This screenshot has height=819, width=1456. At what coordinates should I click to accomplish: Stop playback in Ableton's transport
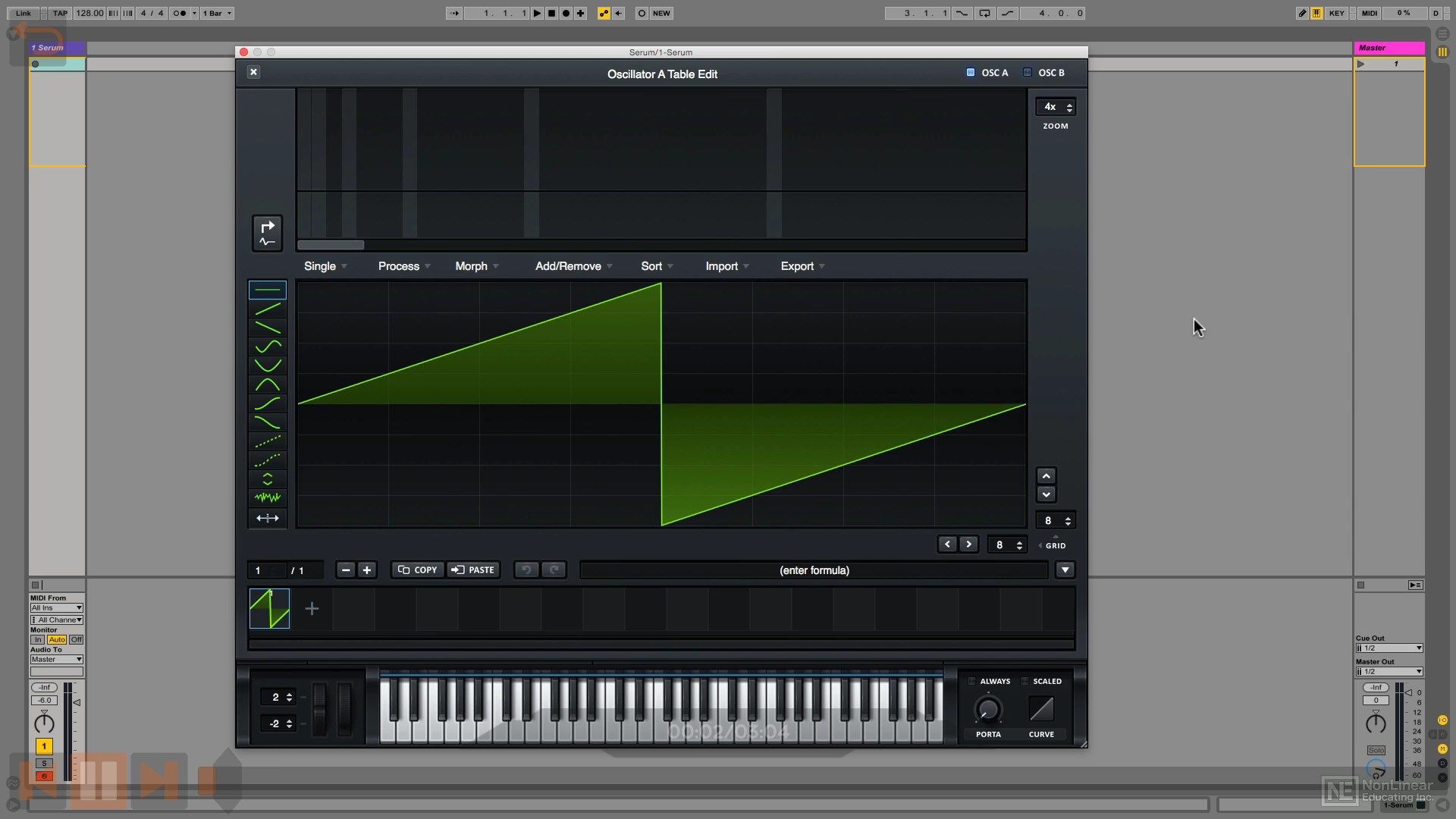coord(552,13)
